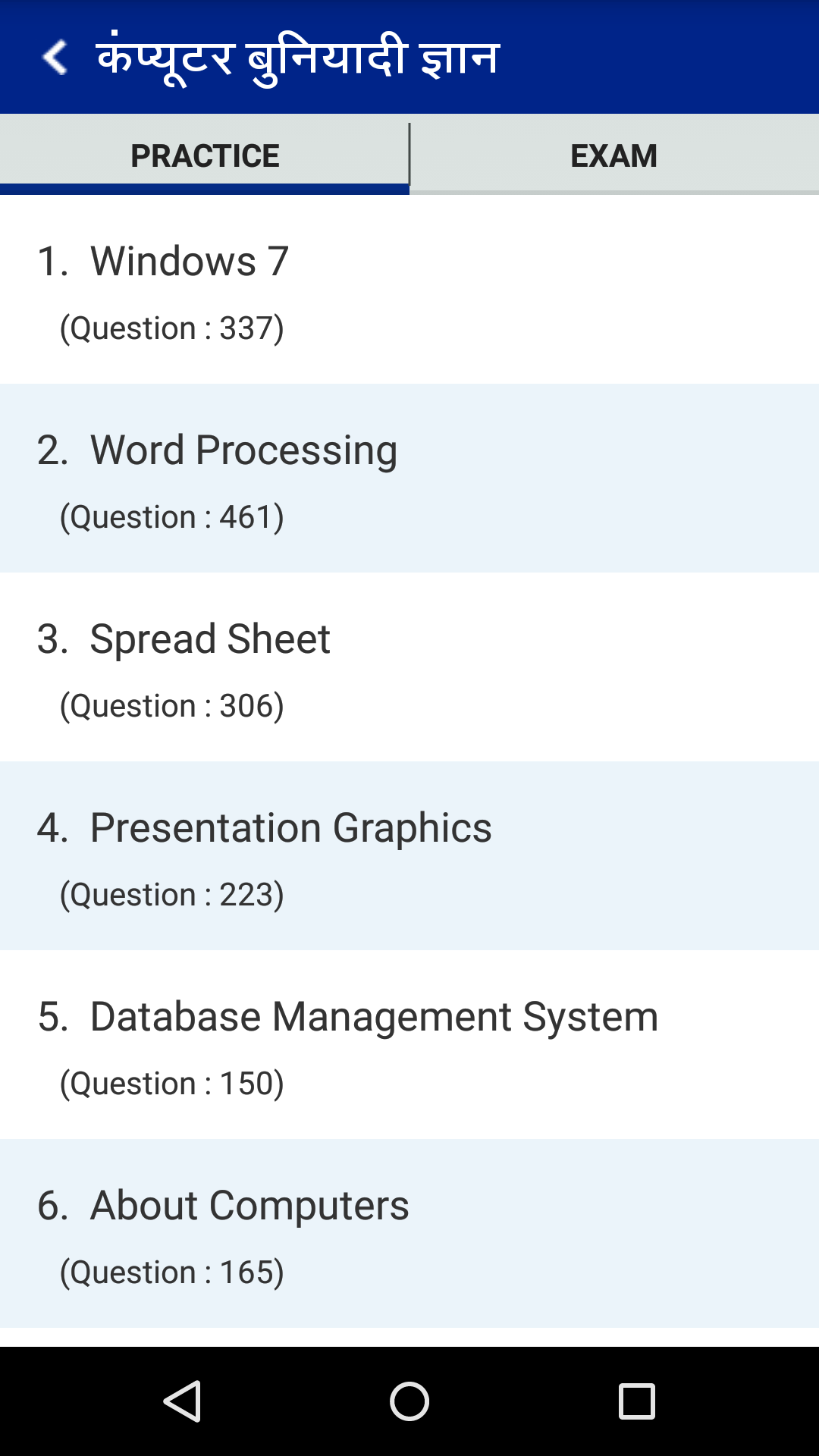The image size is (819, 1456).
Task: Select the About Computers topic
Action: 249,1206
